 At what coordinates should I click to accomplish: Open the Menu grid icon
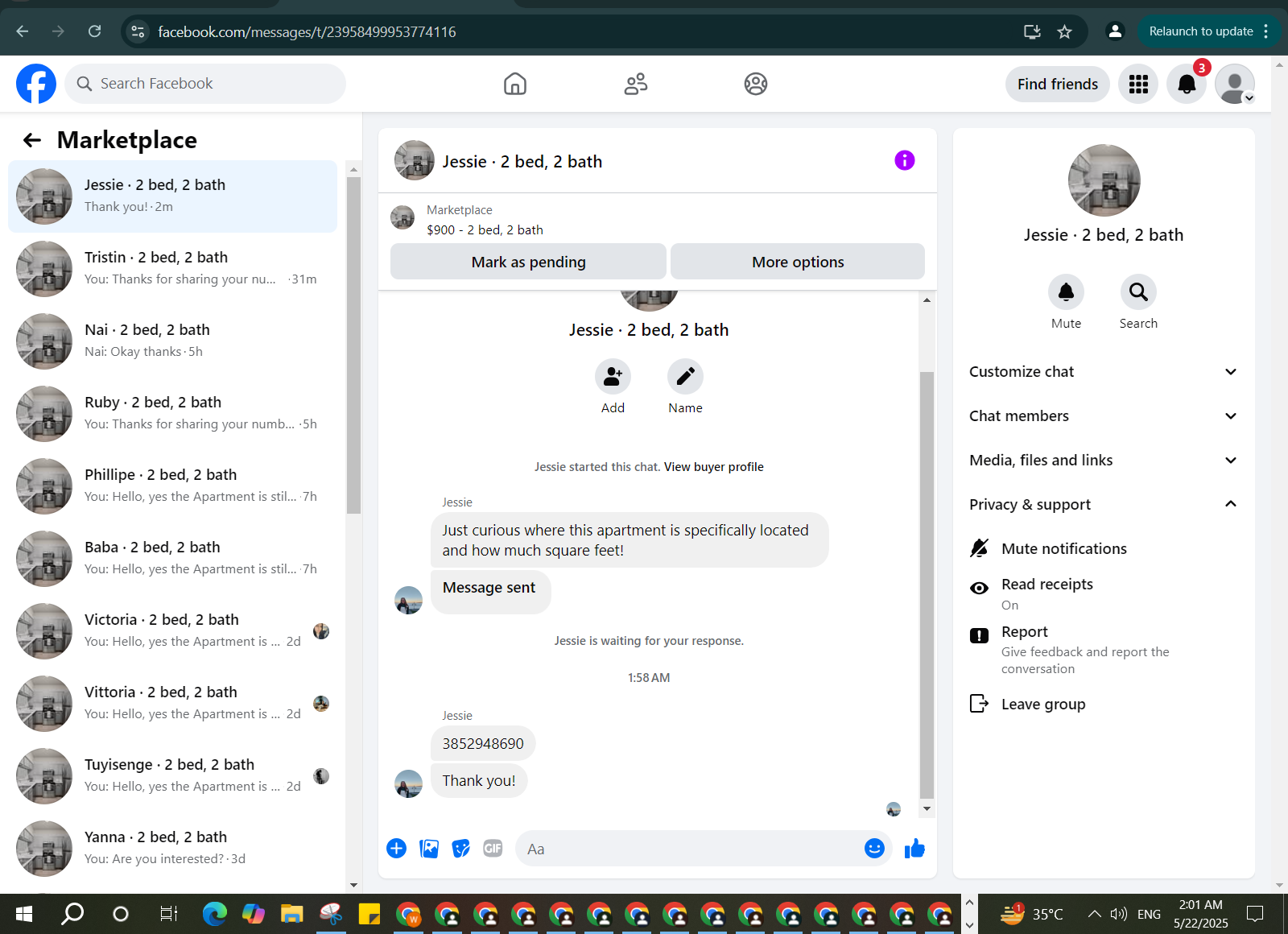tap(1138, 84)
